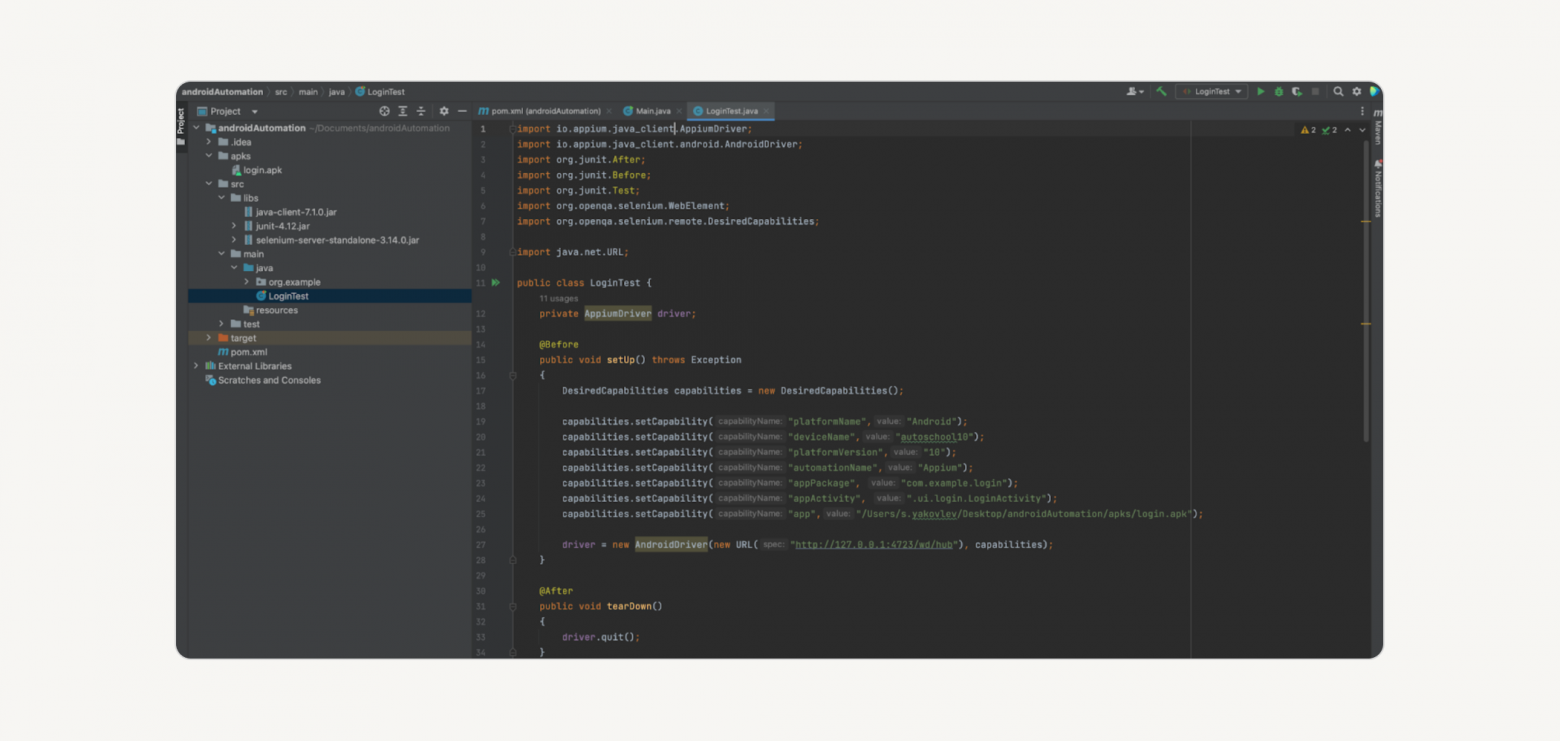Close the pom.xml editor tab

pos(609,111)
